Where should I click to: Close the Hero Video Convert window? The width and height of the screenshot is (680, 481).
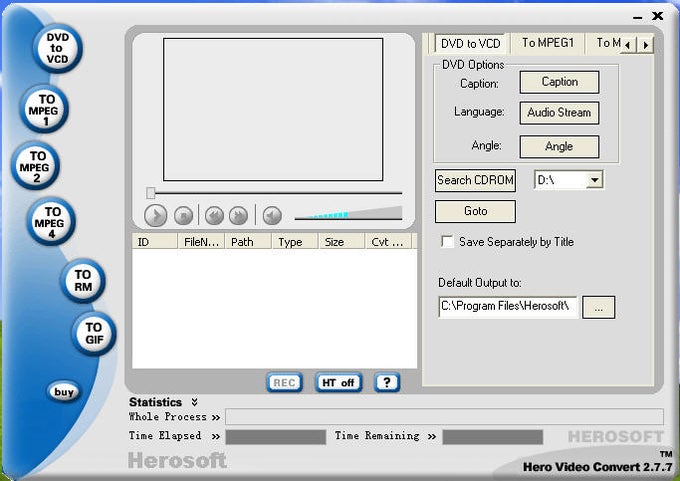click(657, 16)
